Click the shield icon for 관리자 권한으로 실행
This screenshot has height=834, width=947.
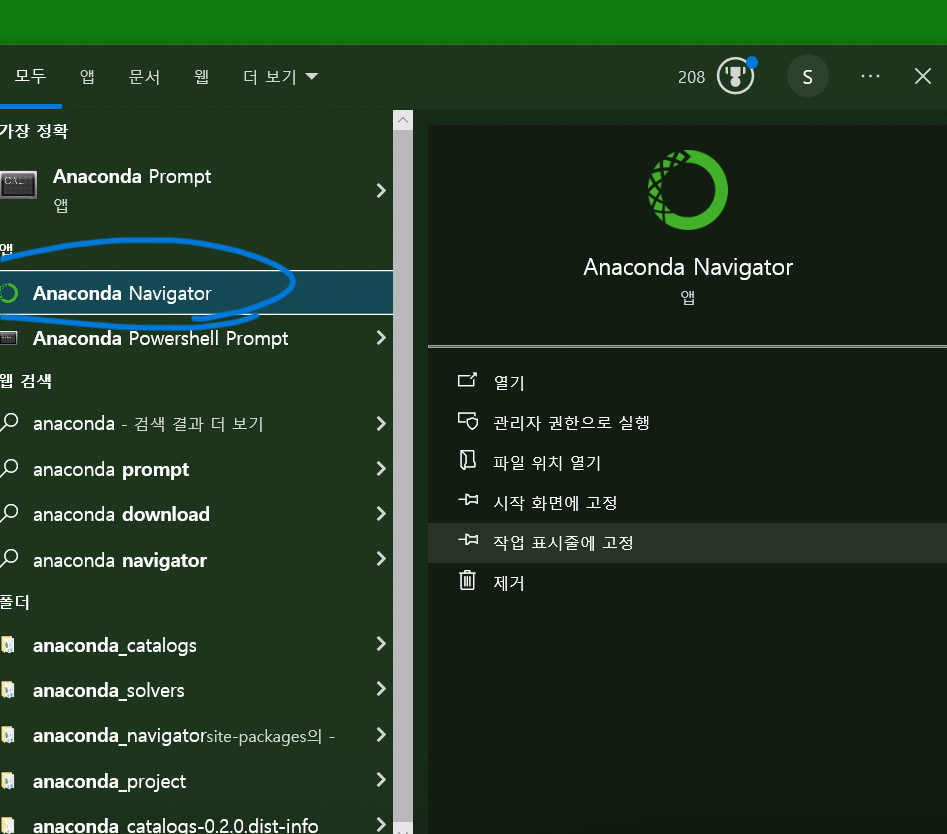[x=467, y=420]
